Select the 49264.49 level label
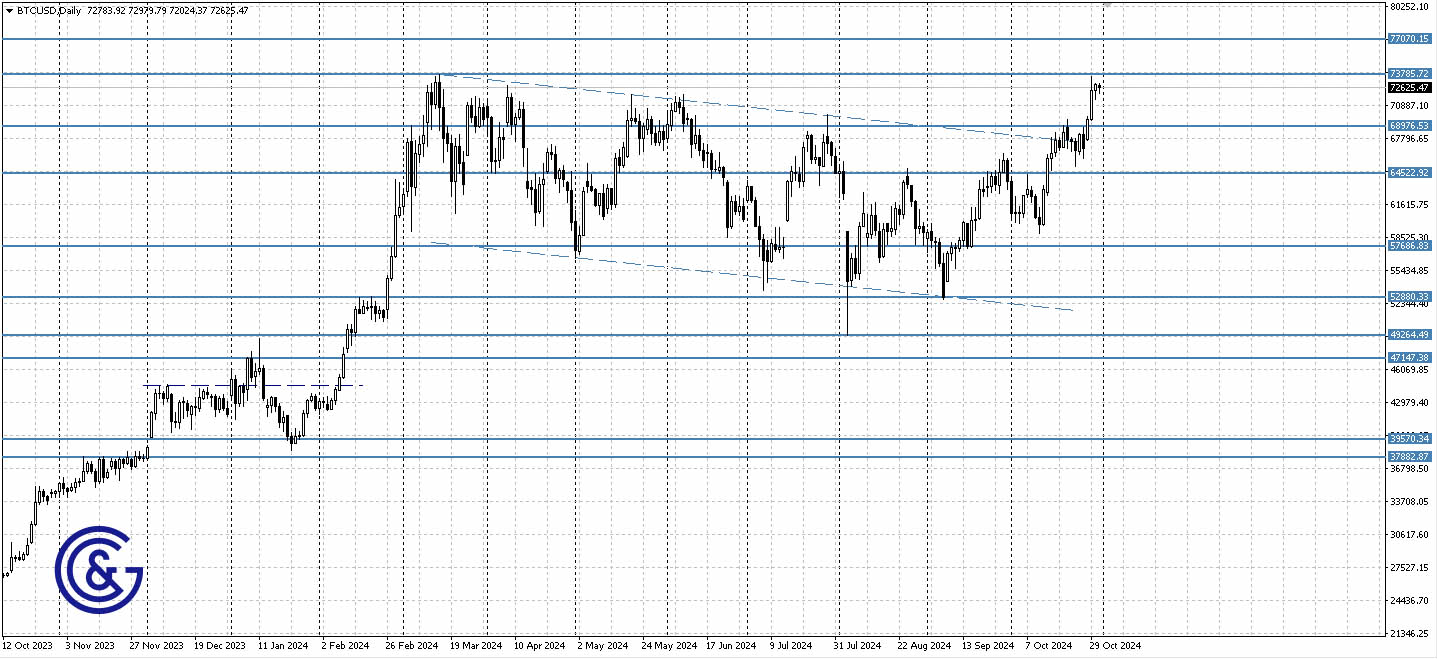 [1409, 335]
